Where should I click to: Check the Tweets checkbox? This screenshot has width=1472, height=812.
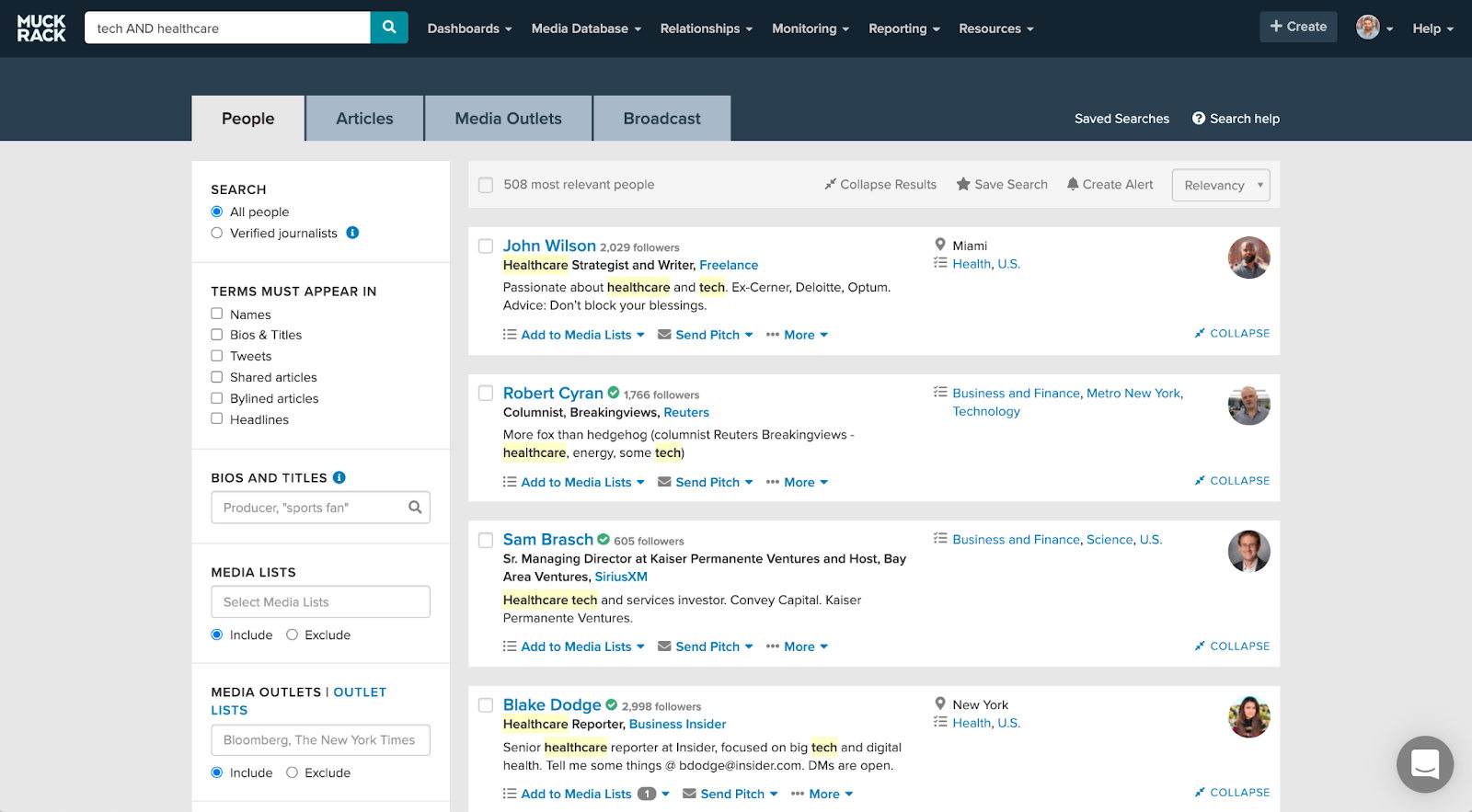coord(217,356)
